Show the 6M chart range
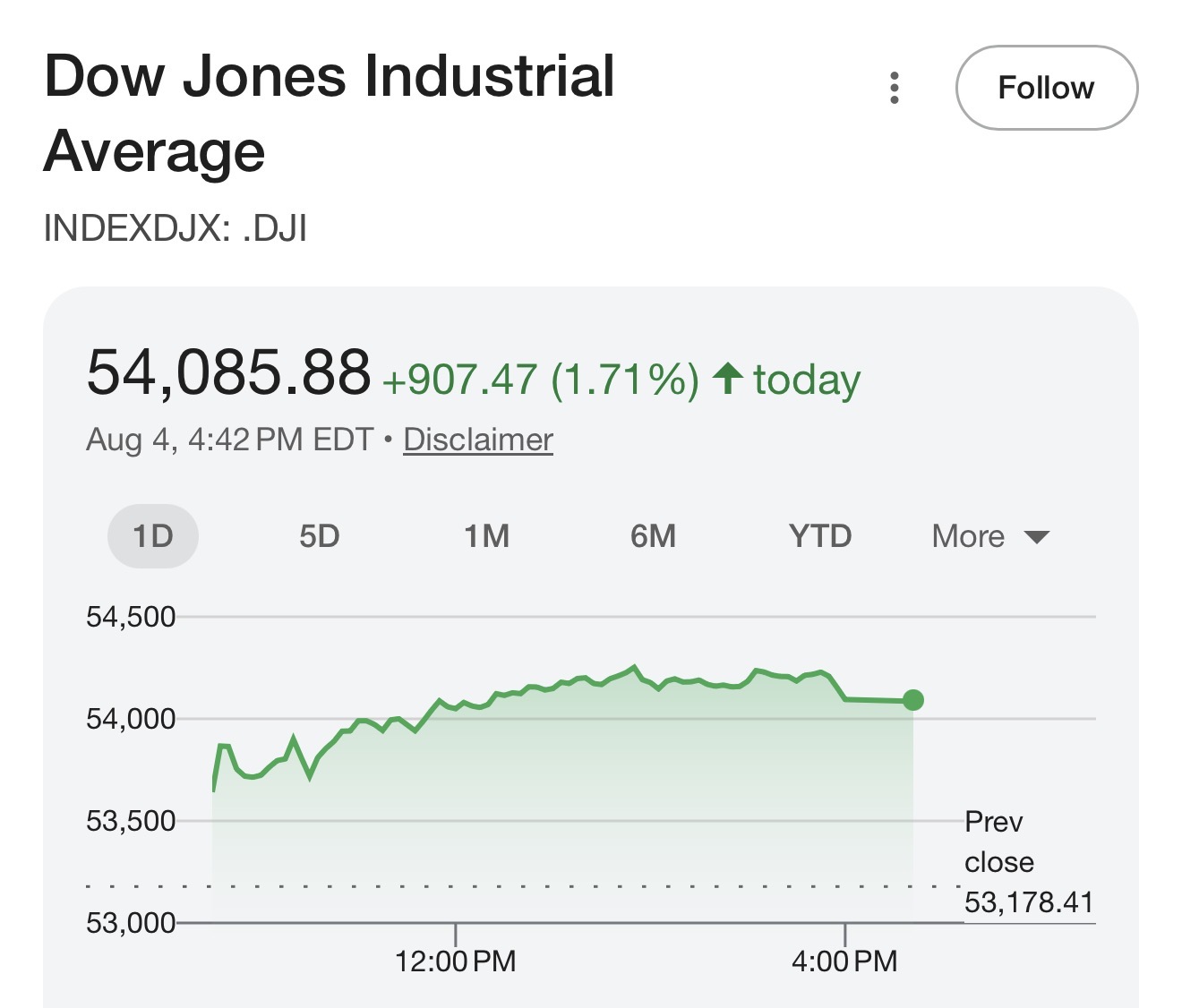 pyautogui.click(x=653, y=536)
